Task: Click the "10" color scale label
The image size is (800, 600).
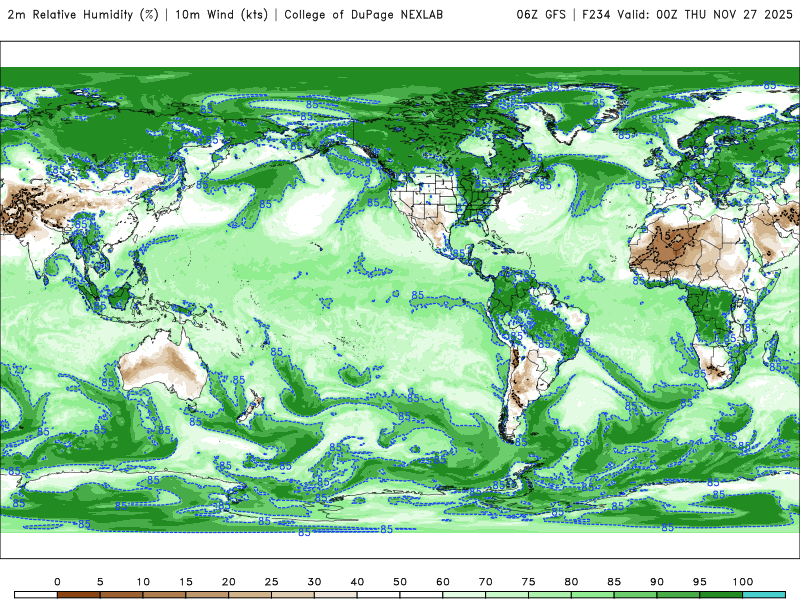Action: click(143, 582)
